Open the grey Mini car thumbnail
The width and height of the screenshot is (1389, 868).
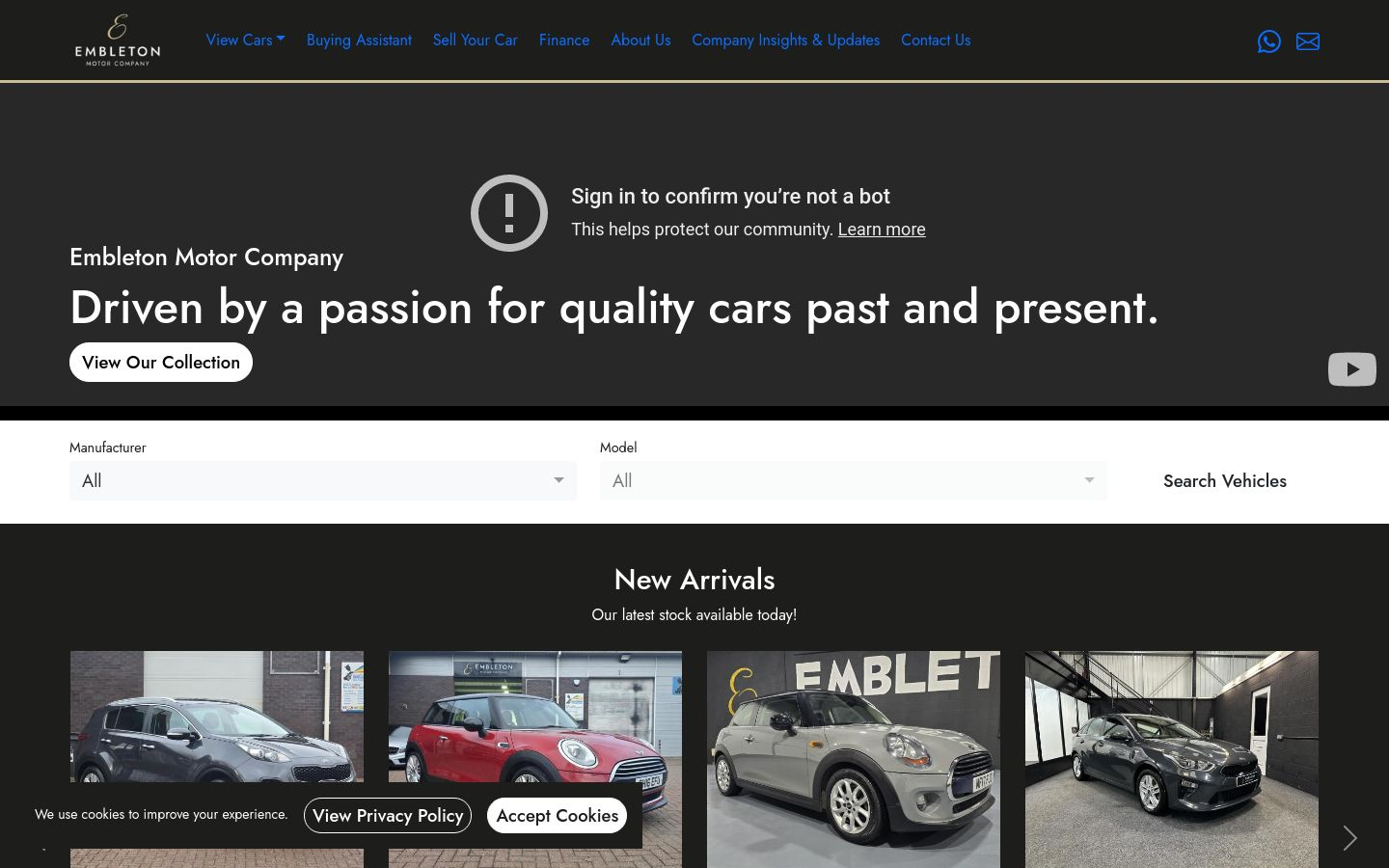pos(854,759)
